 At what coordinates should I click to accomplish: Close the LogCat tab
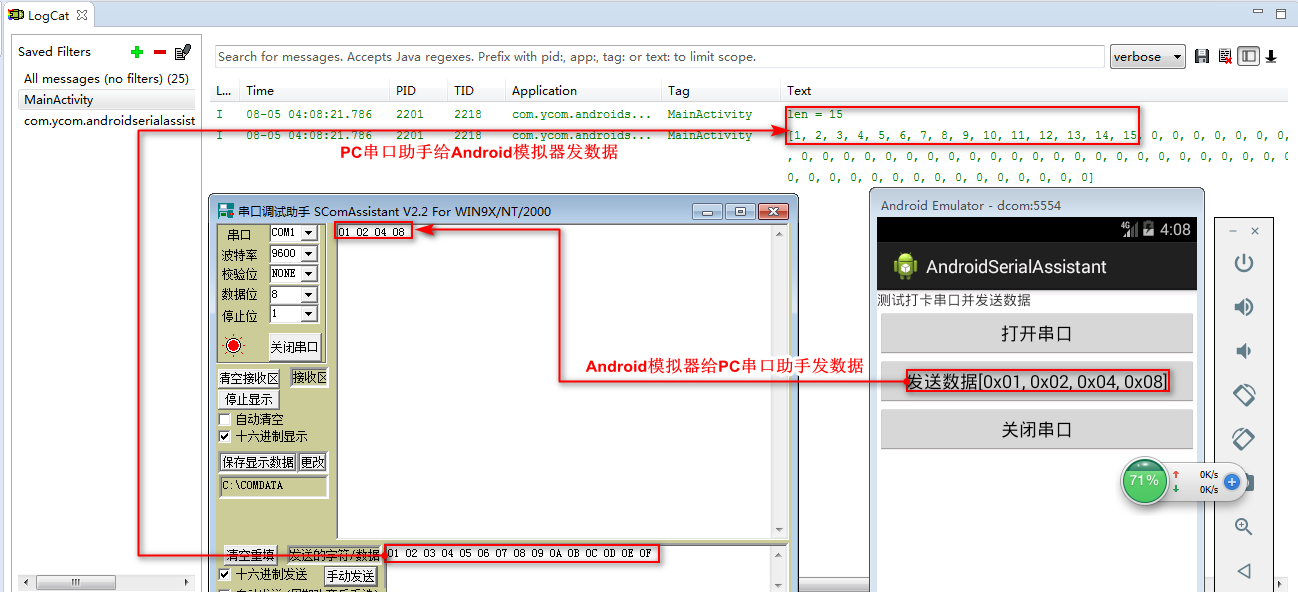(82, 15)
